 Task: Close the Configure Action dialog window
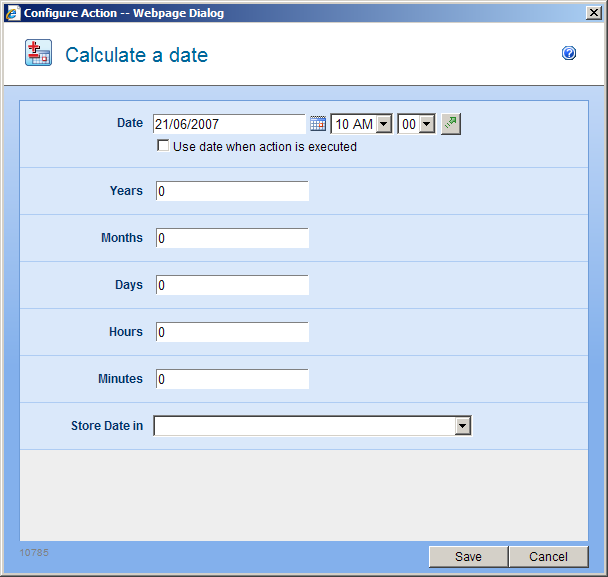[x=593, y=13]
